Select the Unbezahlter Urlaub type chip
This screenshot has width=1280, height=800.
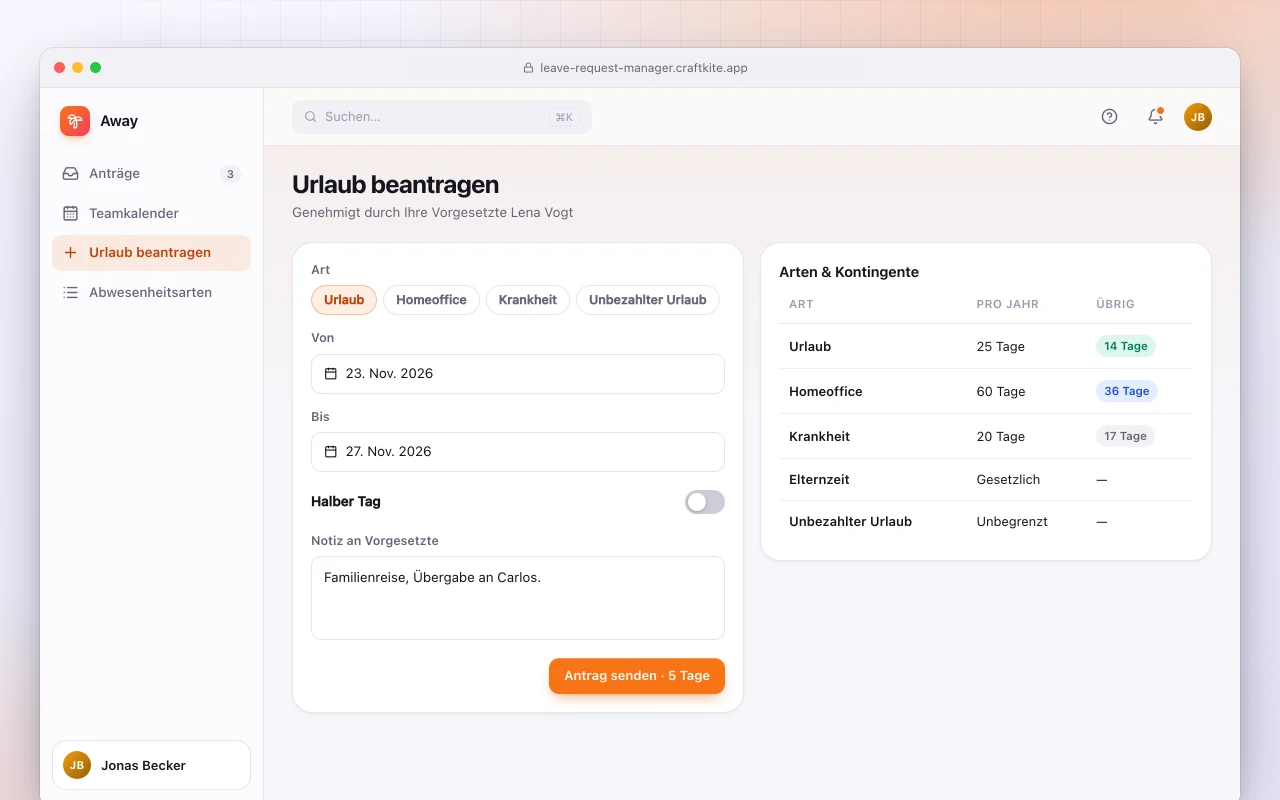648,300
